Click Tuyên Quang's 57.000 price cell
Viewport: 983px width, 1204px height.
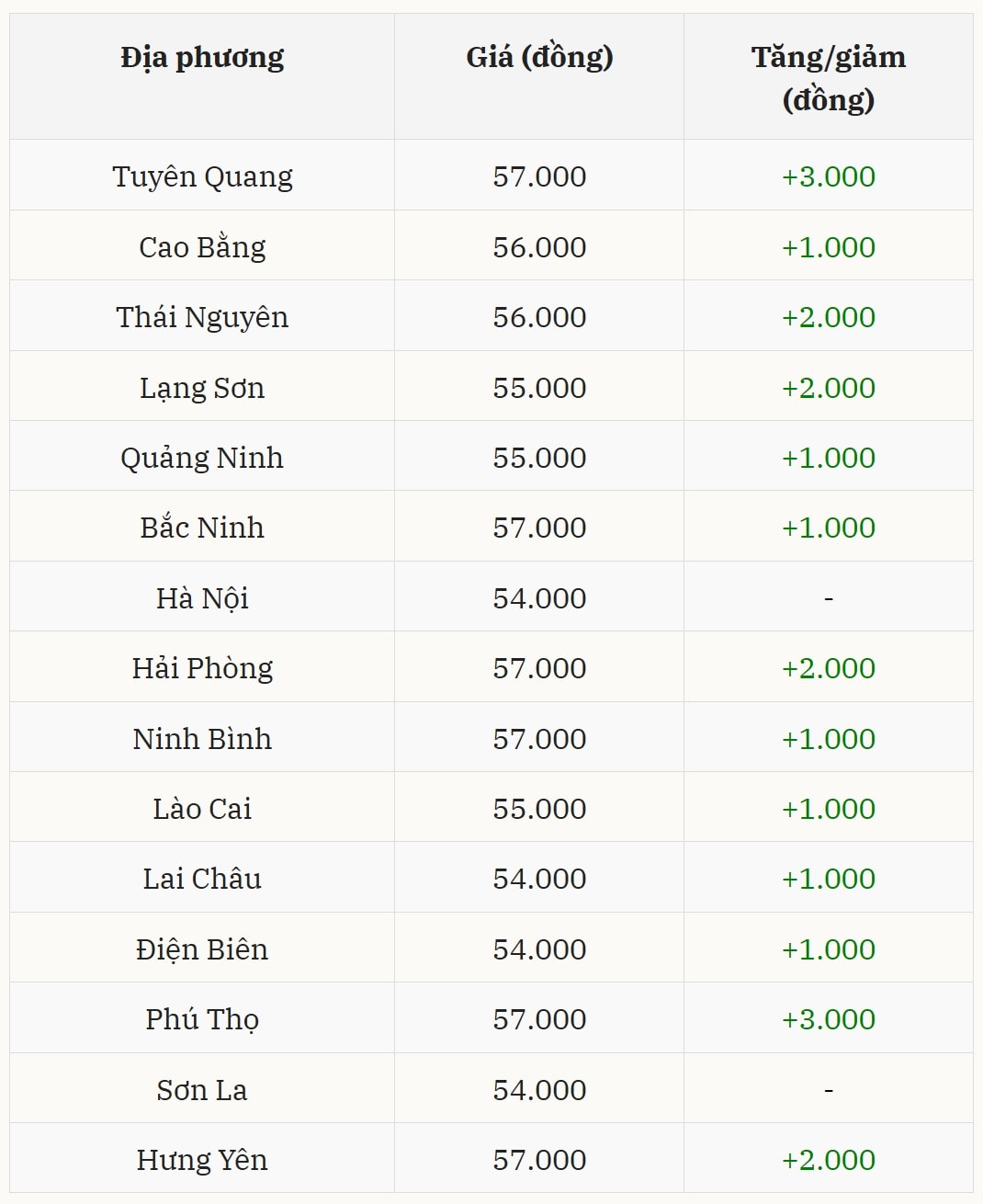coord(539,176)
